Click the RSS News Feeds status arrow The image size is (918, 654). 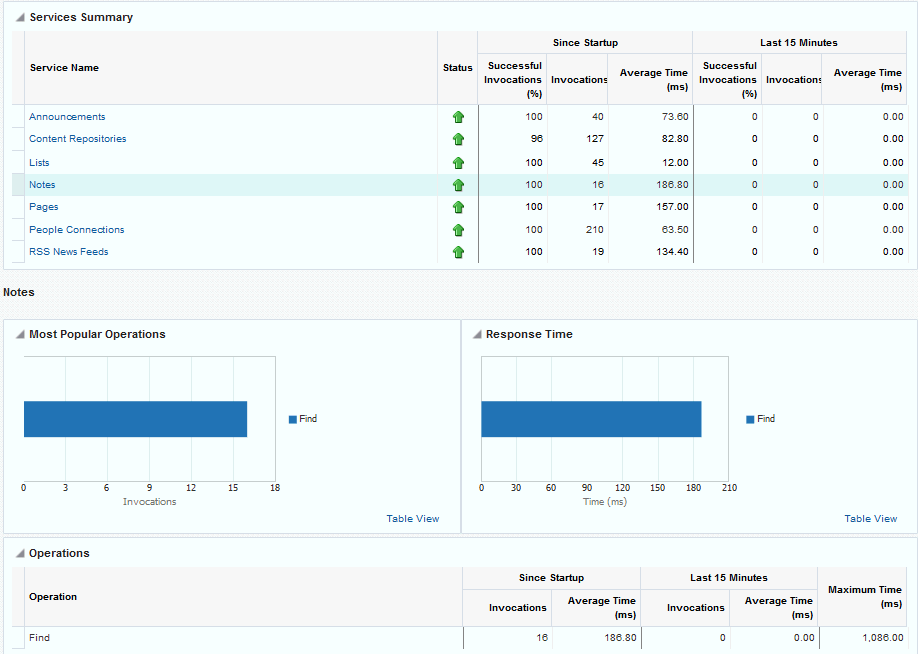tap(458, 252)
